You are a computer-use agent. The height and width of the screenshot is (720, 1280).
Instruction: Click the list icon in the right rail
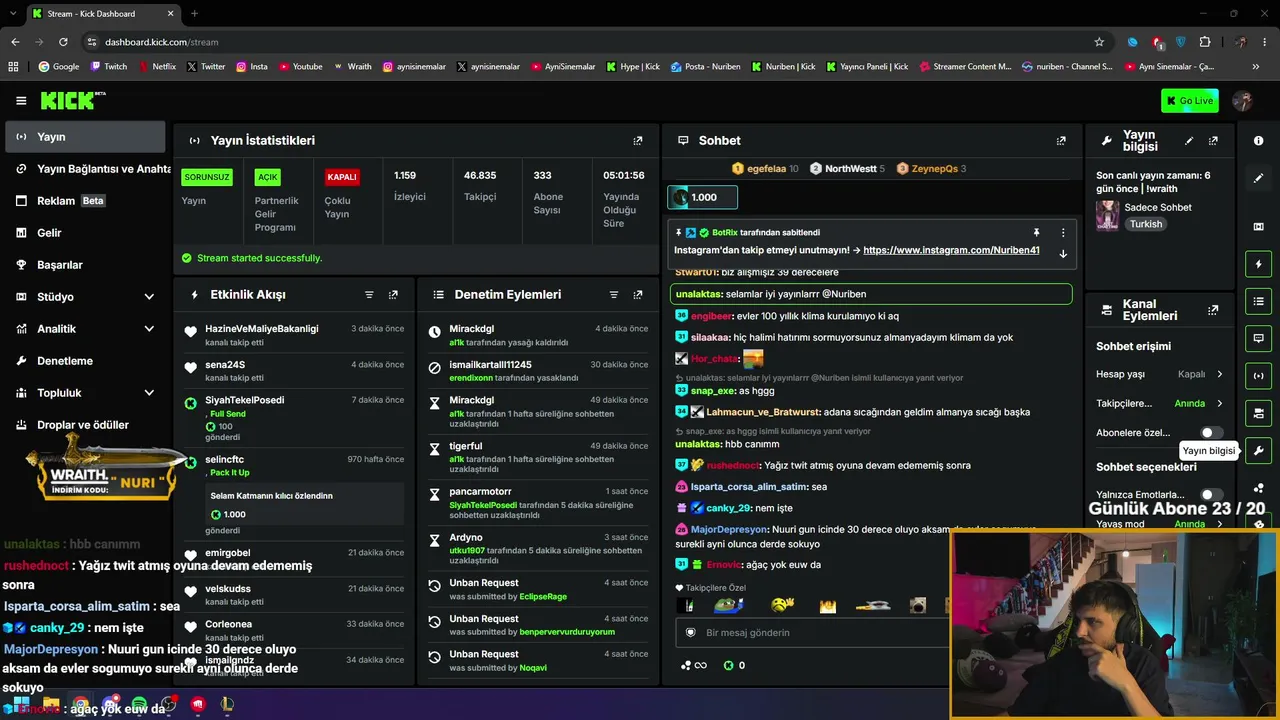click(1258, 301)
